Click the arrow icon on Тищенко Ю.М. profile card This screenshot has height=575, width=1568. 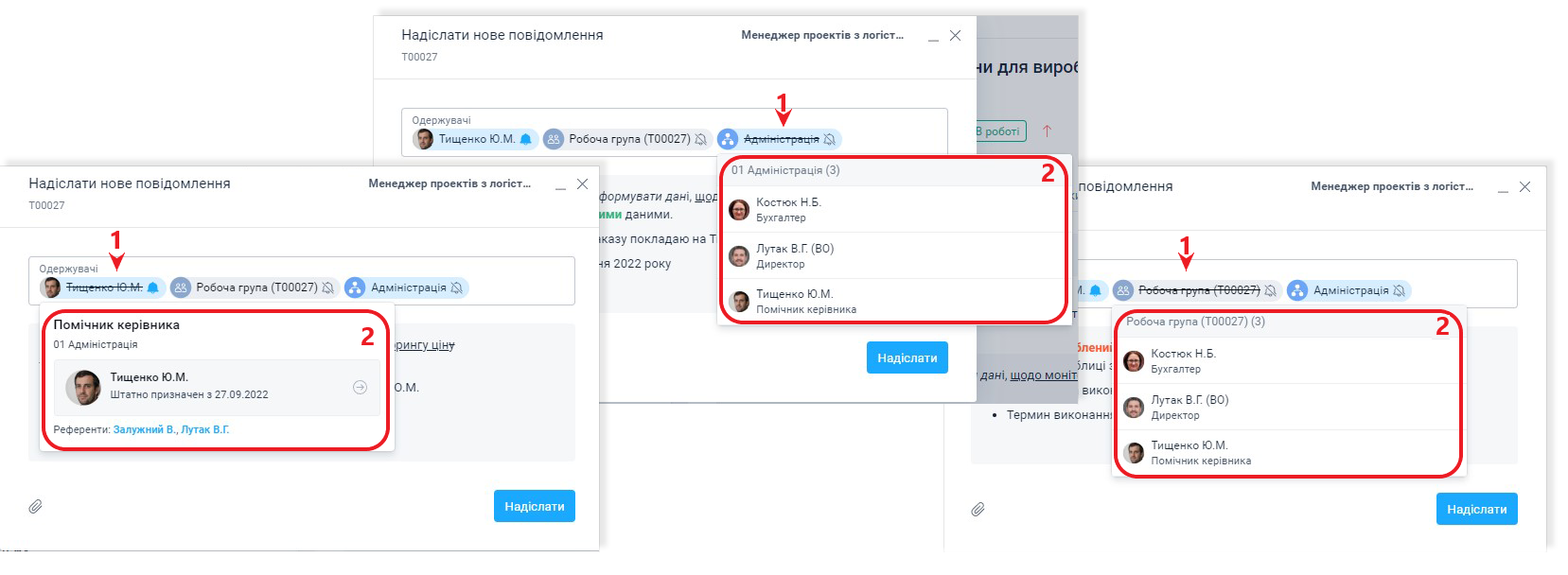[360, 387]
